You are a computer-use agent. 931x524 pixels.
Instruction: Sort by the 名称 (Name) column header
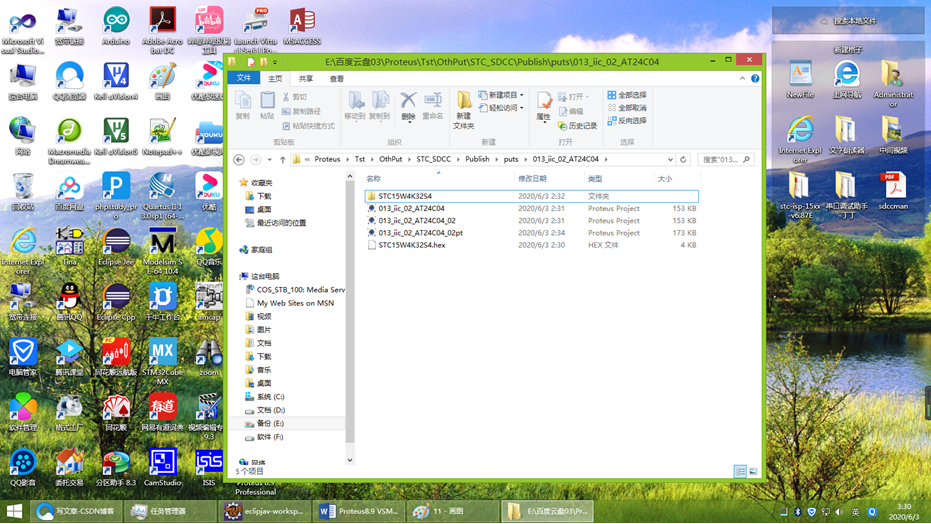[438, 179]
